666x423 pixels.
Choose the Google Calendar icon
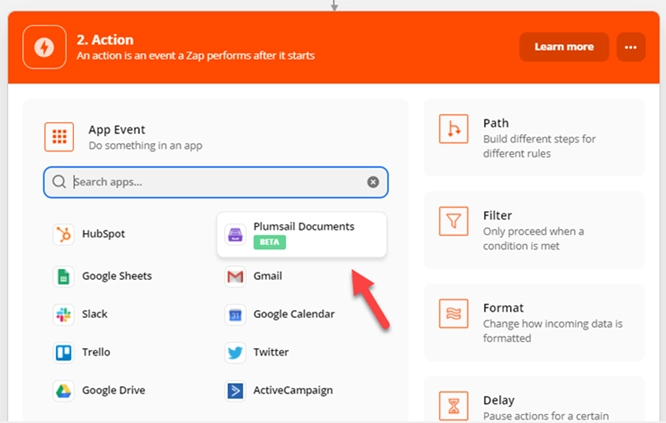pyautogui.click(x=235, y=315)
